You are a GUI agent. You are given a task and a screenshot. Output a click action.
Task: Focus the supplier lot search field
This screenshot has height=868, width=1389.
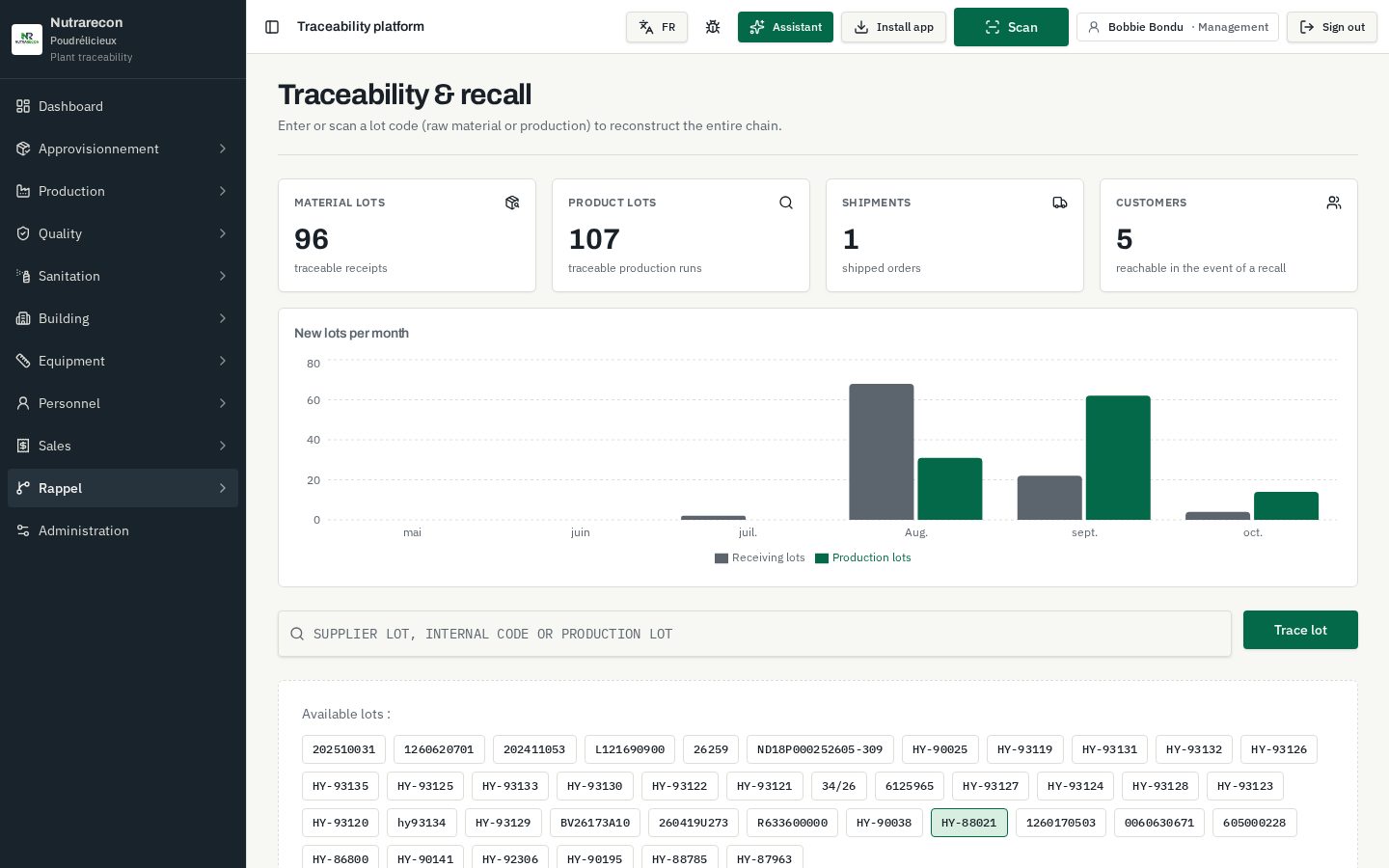[x=754, y=634]
